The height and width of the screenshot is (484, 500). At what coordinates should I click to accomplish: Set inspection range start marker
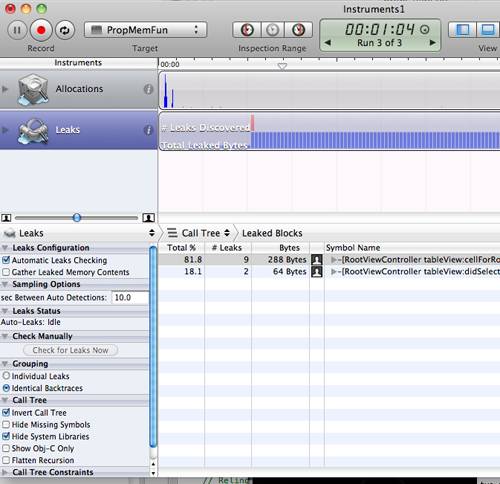(247, 30)
